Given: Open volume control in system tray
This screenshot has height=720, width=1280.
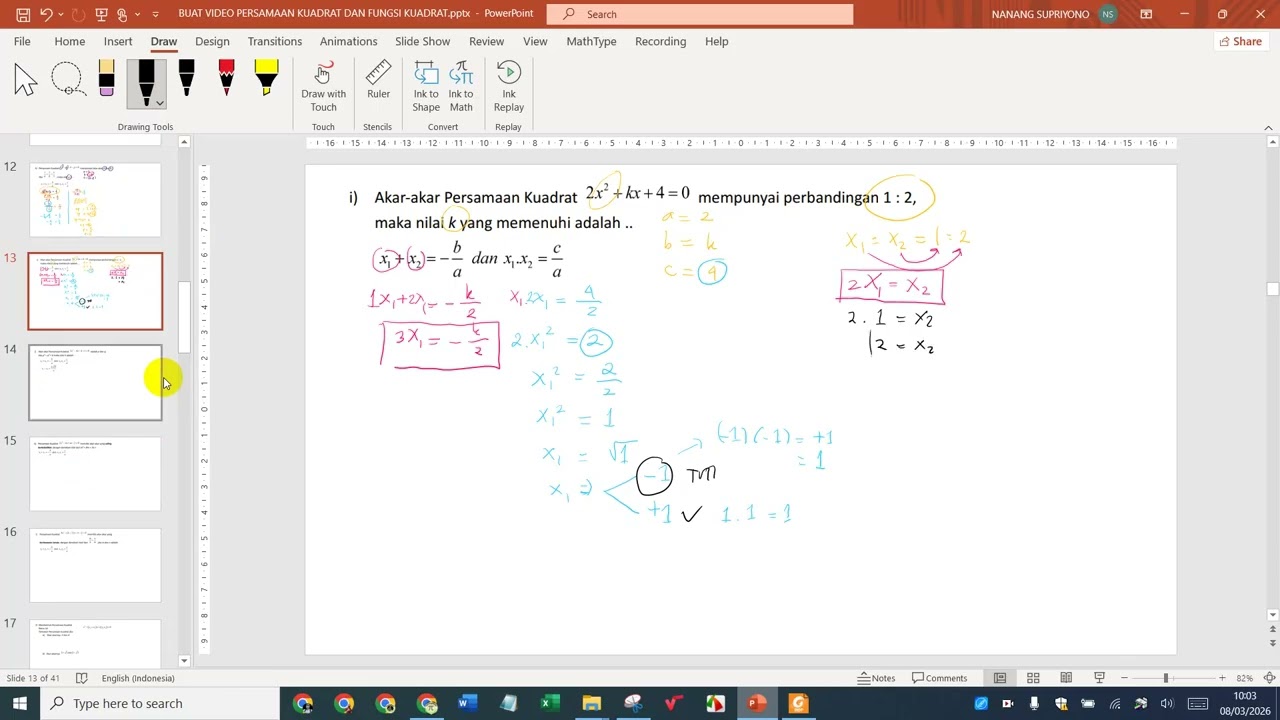Looking at the screenshot, I should (x=1168, y=703).
